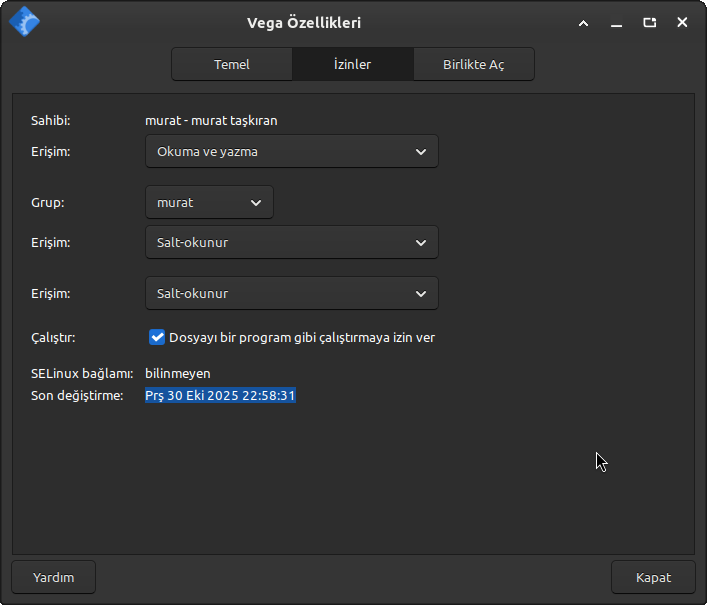Open the Erişim dropdown directly below Grup
The height and width of the screenshot is (605, 707).
[x=291, y=242]
